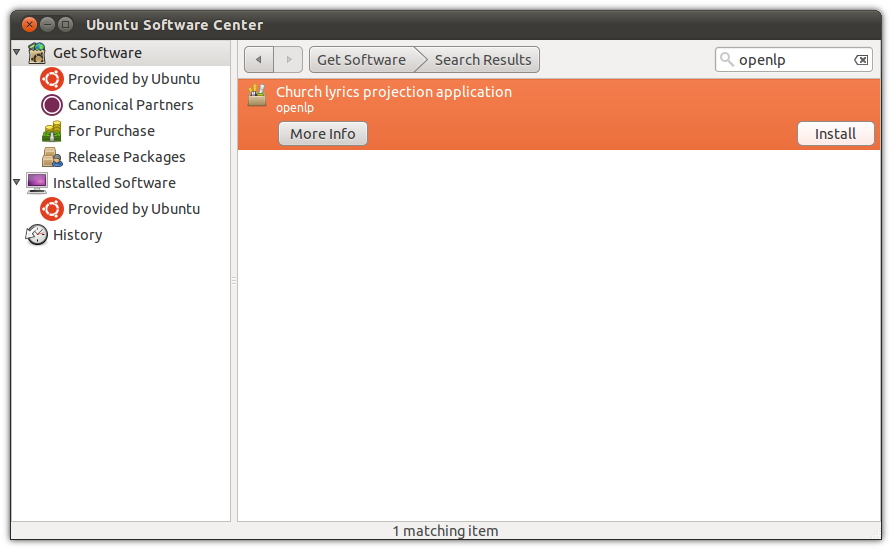Click the search magnifier icon

click(x=726, y=59)
